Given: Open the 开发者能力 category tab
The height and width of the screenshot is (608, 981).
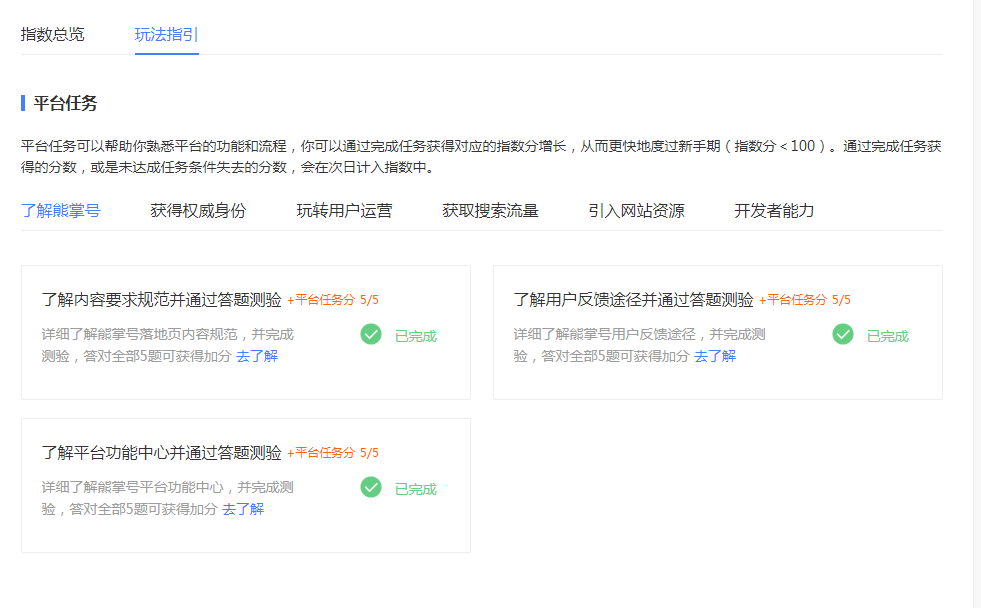Looking at the screenshot, I should [774, 210].
